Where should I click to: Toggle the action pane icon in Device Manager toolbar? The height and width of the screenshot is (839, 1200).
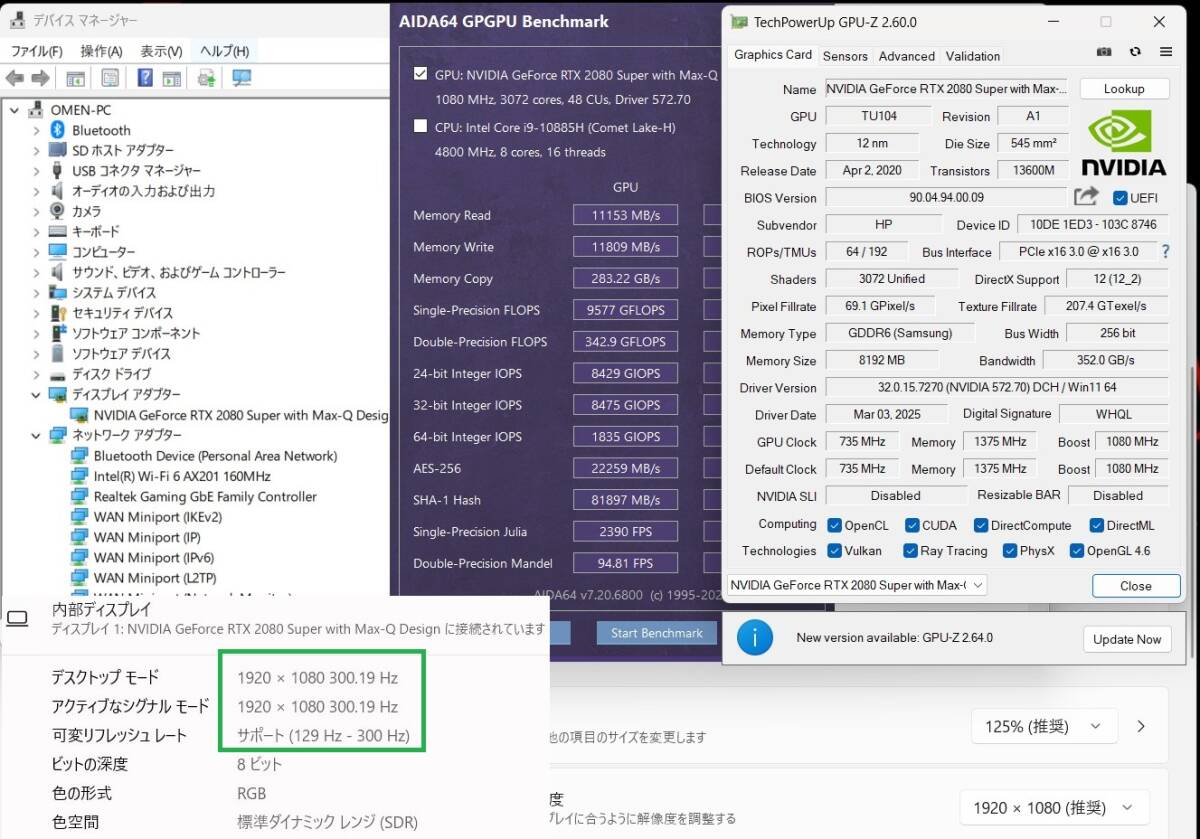coord(172,78)
